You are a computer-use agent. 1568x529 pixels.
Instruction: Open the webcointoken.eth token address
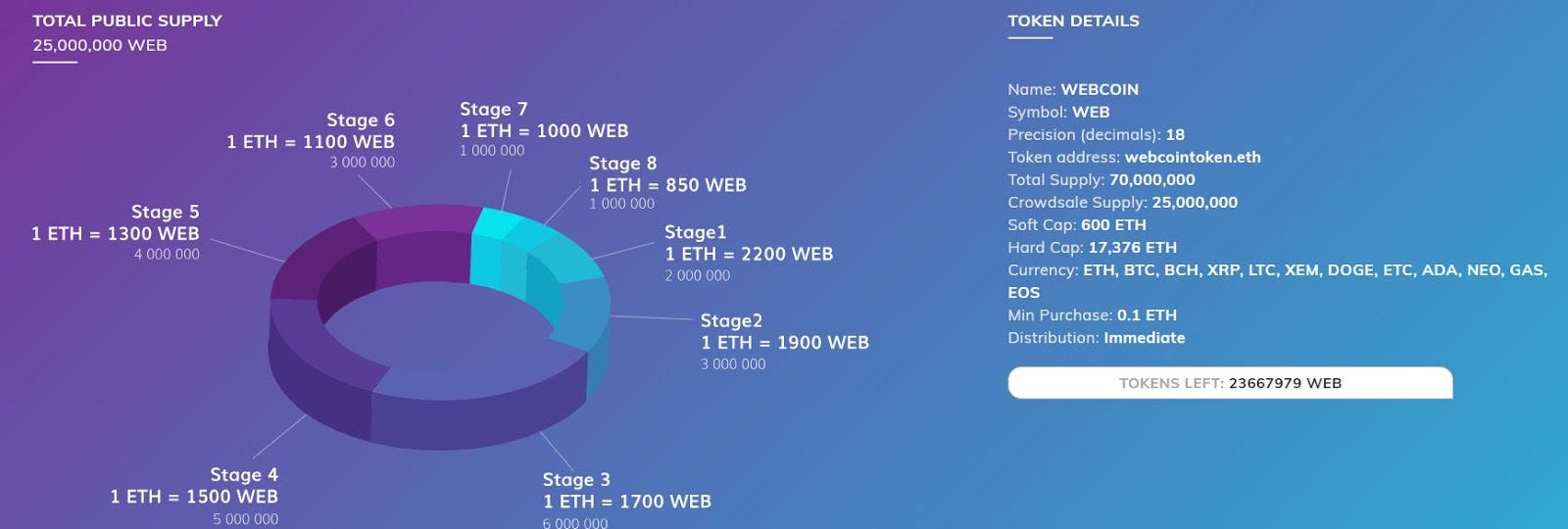(1193, 157)
